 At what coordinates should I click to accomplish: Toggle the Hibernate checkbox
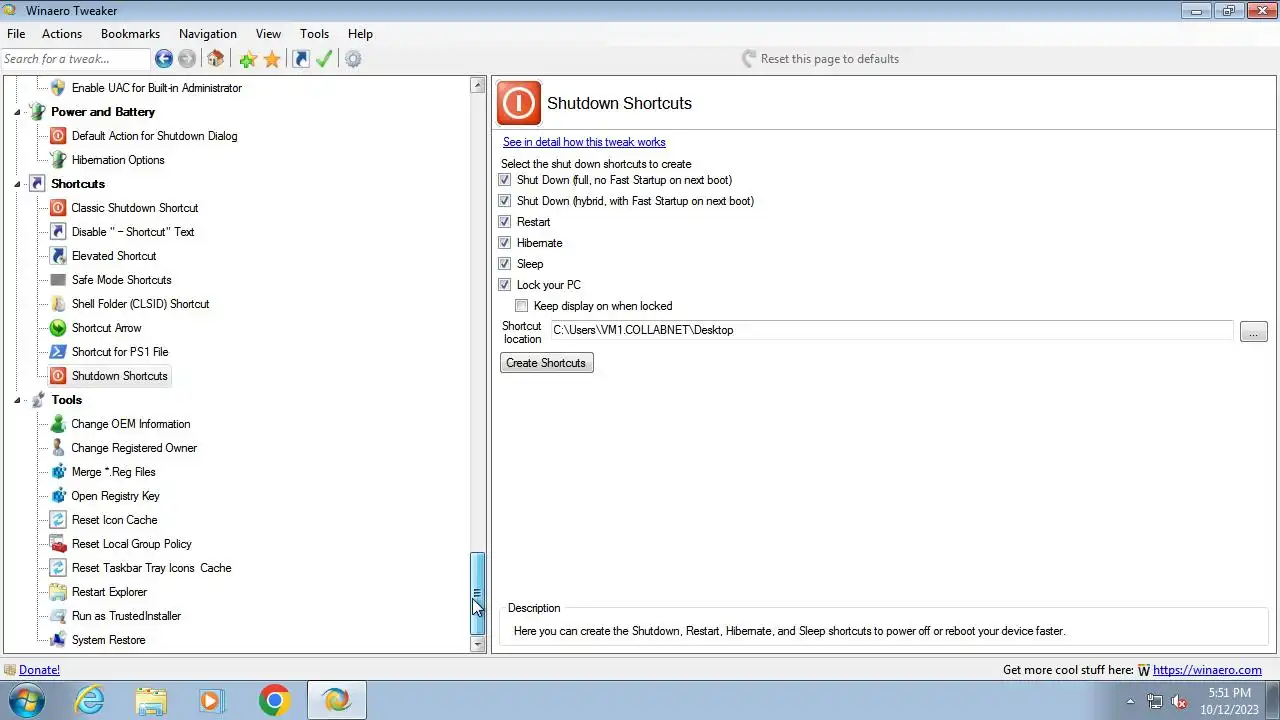[505, 243]
